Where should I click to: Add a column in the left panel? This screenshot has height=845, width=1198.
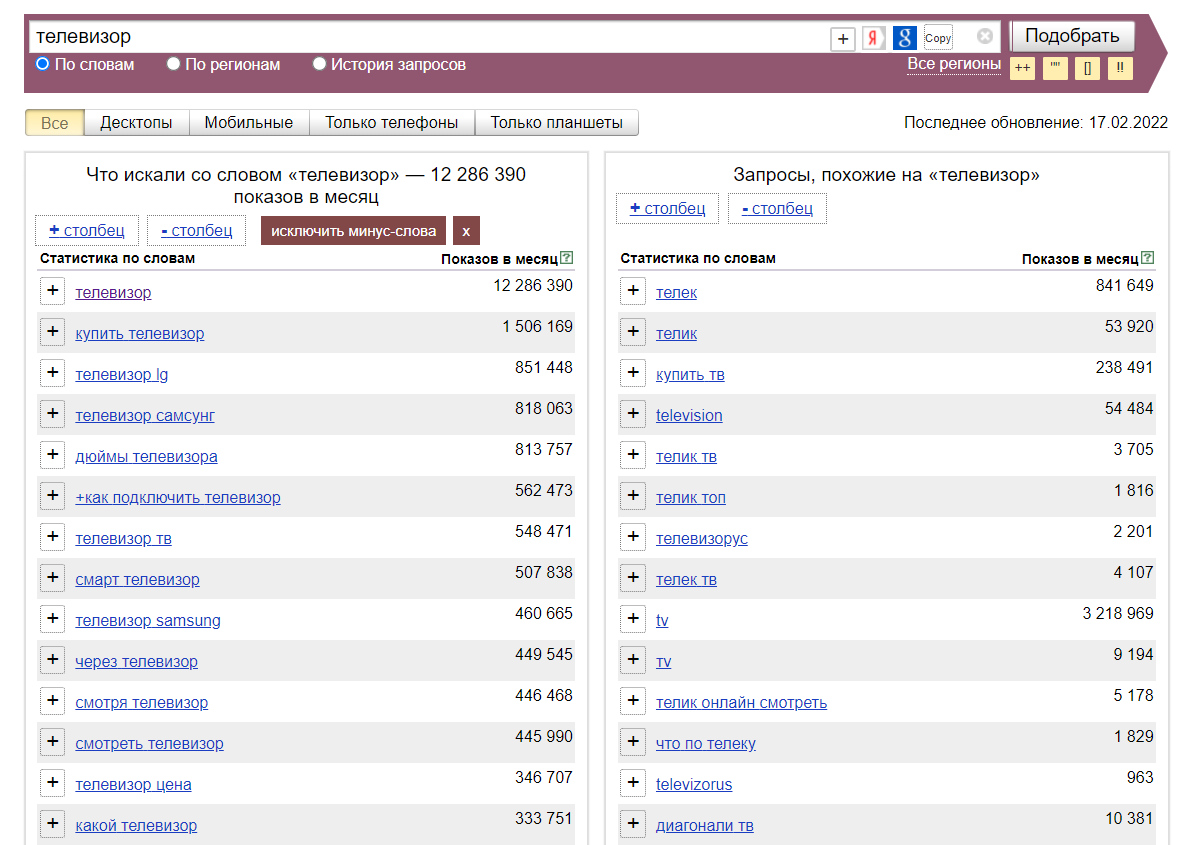click(x=86, y=231)
